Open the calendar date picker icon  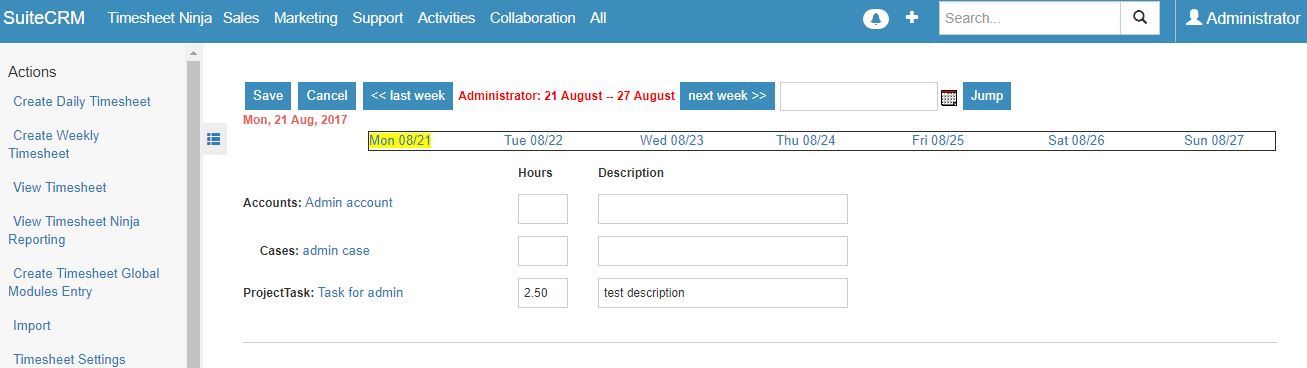coord(949,97)
